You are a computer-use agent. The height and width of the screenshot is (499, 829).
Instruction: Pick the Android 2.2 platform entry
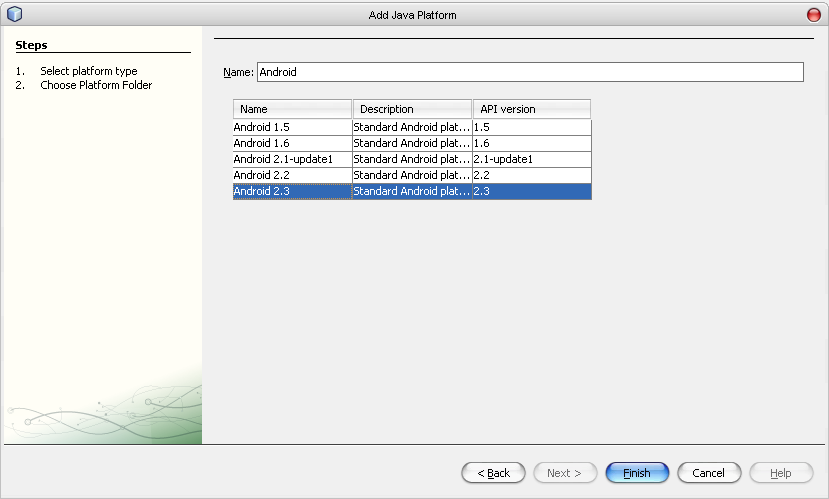292,175
